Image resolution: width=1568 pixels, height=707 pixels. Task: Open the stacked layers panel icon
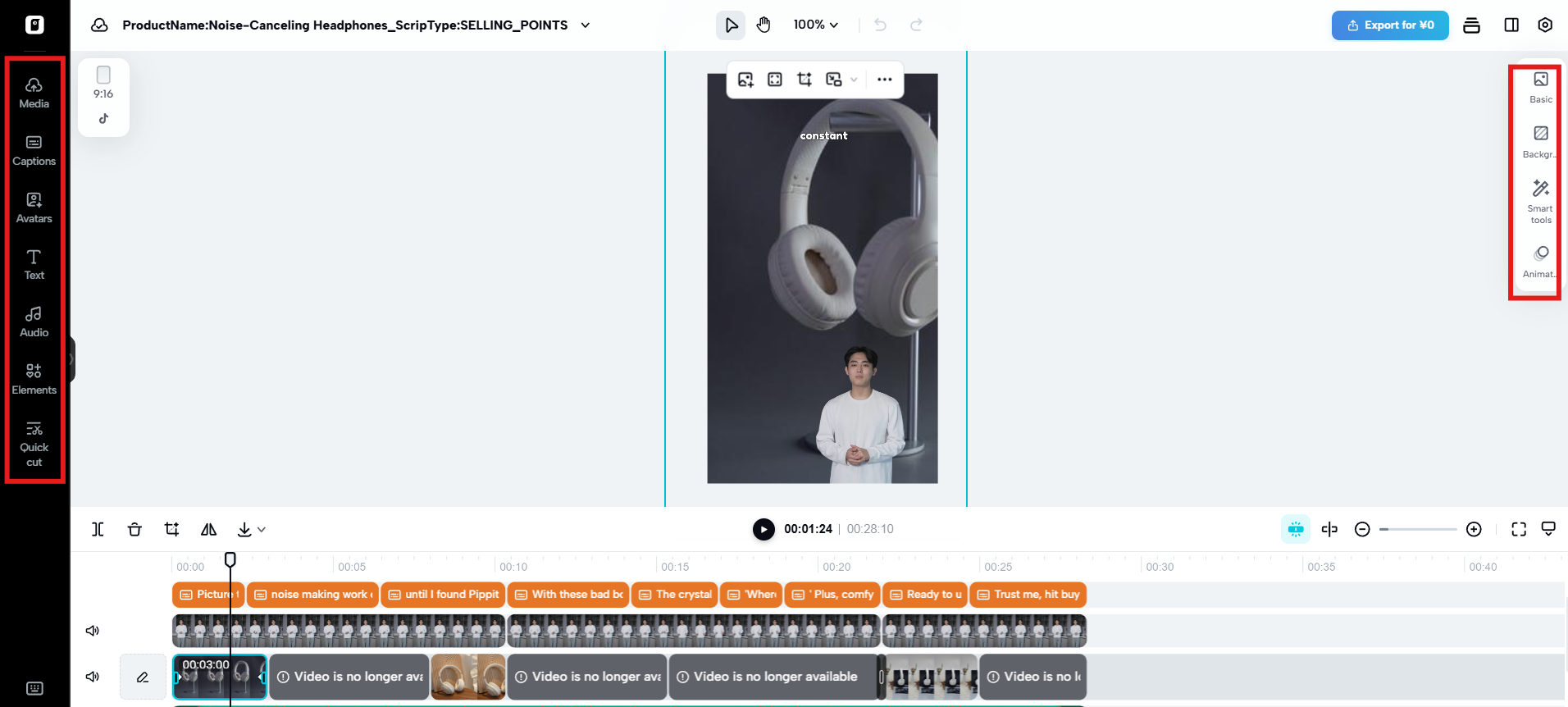[x=1472, y=25]
